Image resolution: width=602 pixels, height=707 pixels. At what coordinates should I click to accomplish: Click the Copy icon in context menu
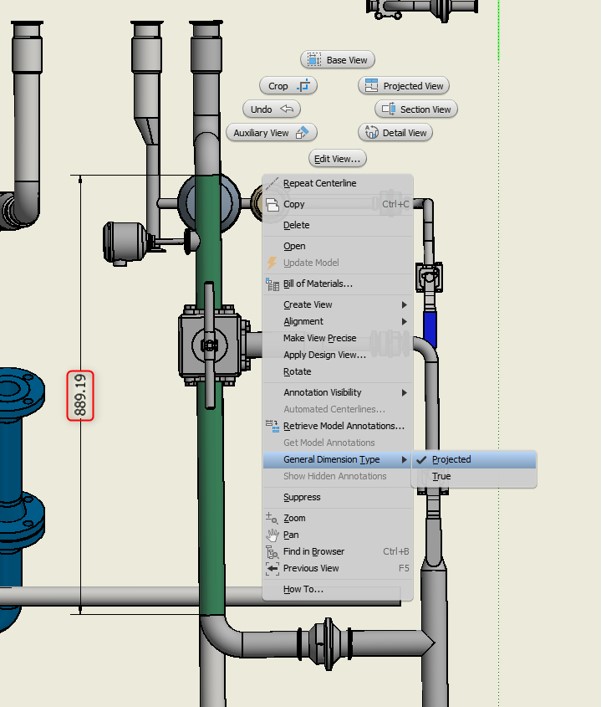pos(272,204)
